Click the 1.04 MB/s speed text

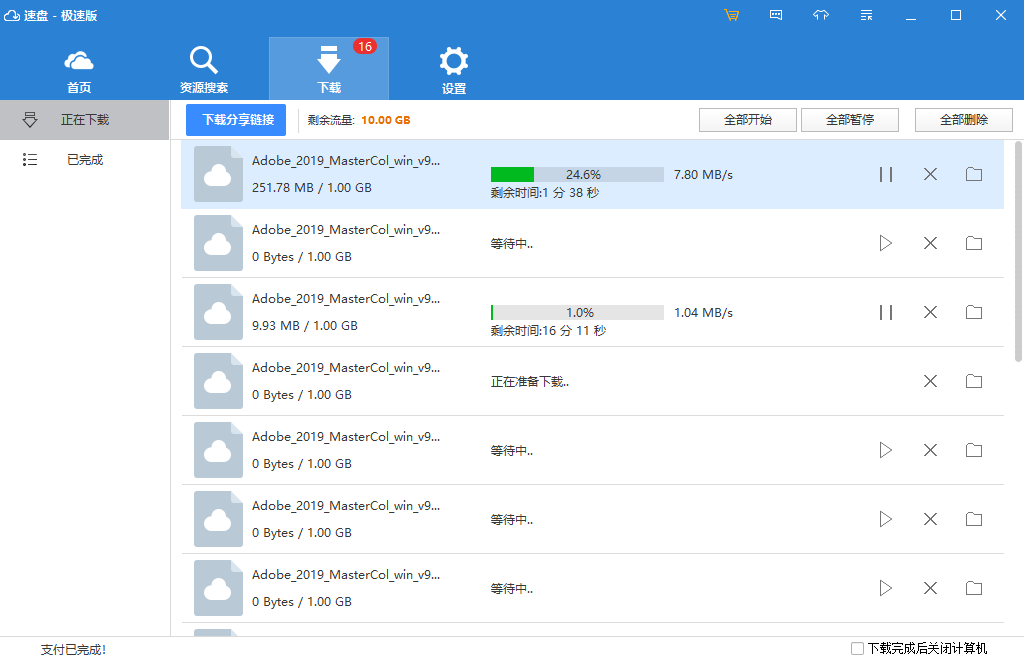pyautogui.click(x=703, y=313)
